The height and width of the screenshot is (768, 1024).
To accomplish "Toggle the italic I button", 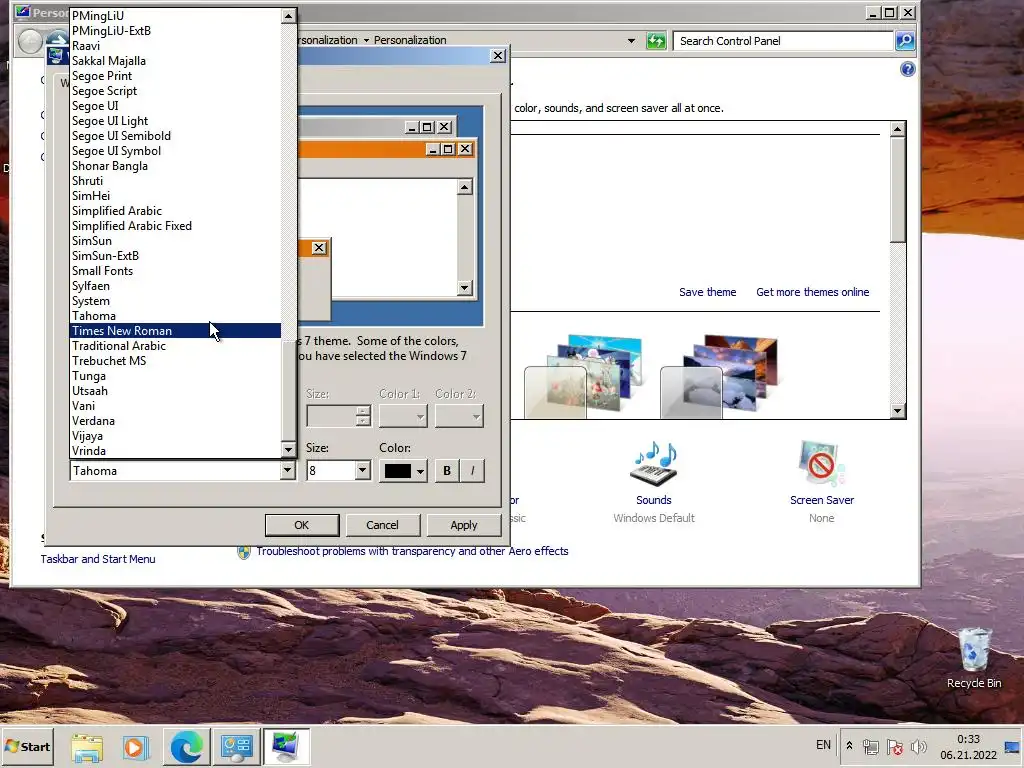I will click(x=472, y=471).
